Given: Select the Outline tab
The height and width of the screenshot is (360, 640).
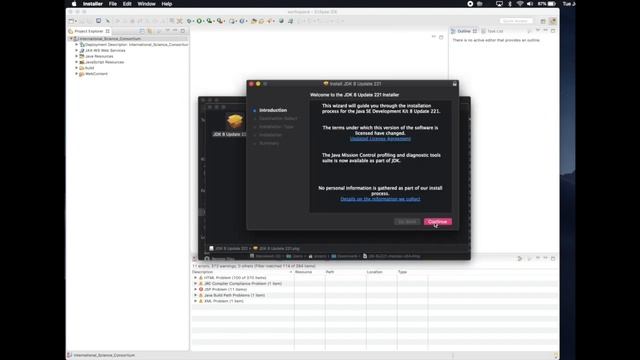Looking at the screenshot, I should pyautogui.click(x=464, y=31).
